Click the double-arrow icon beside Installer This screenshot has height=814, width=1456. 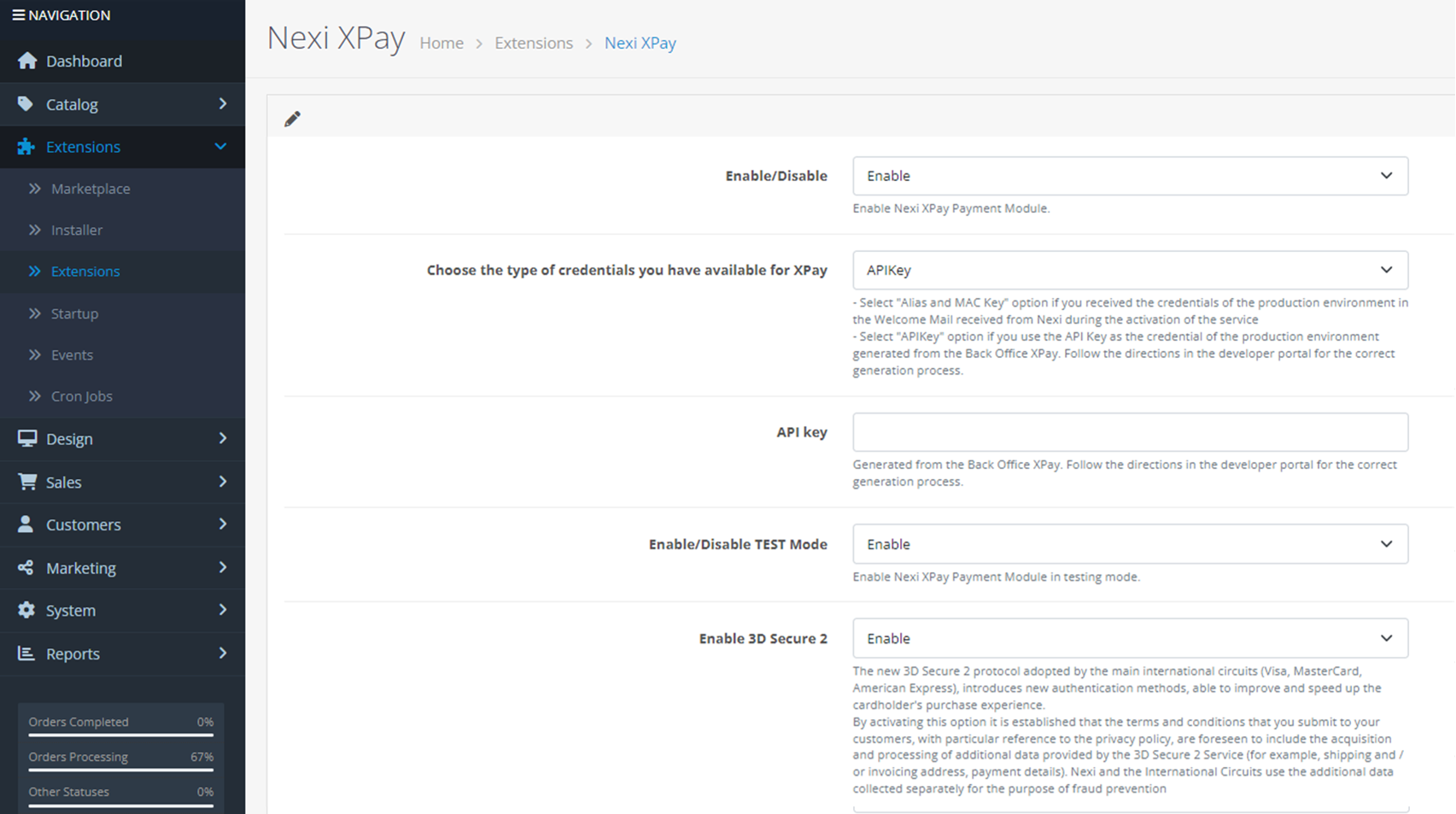(x=35, y=230)
